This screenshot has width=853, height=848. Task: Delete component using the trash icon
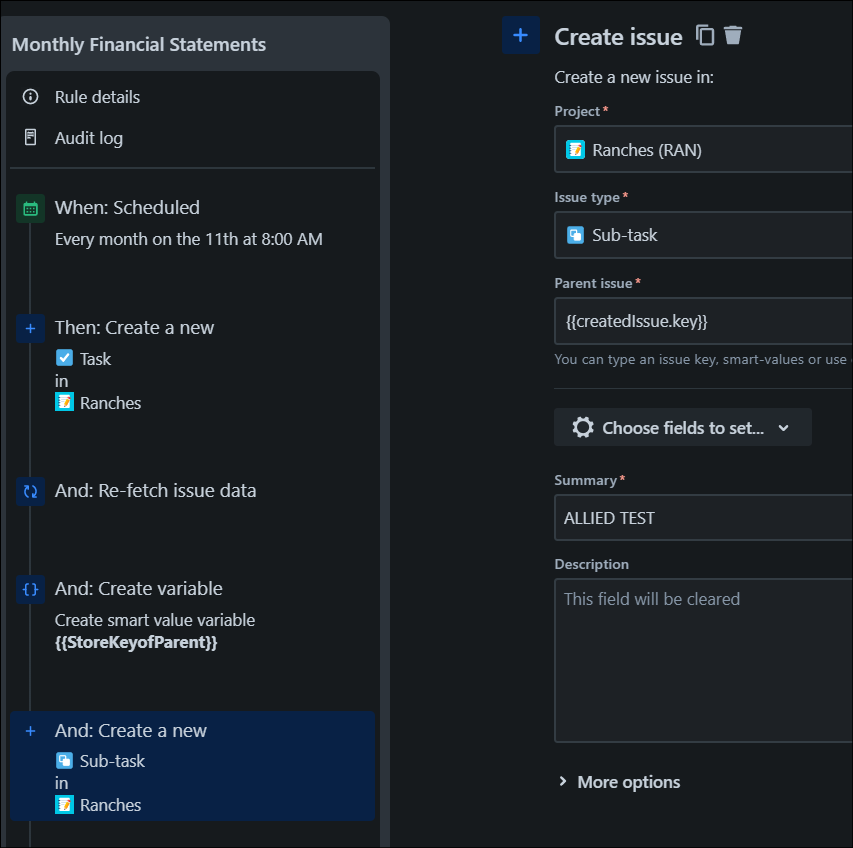733,36
